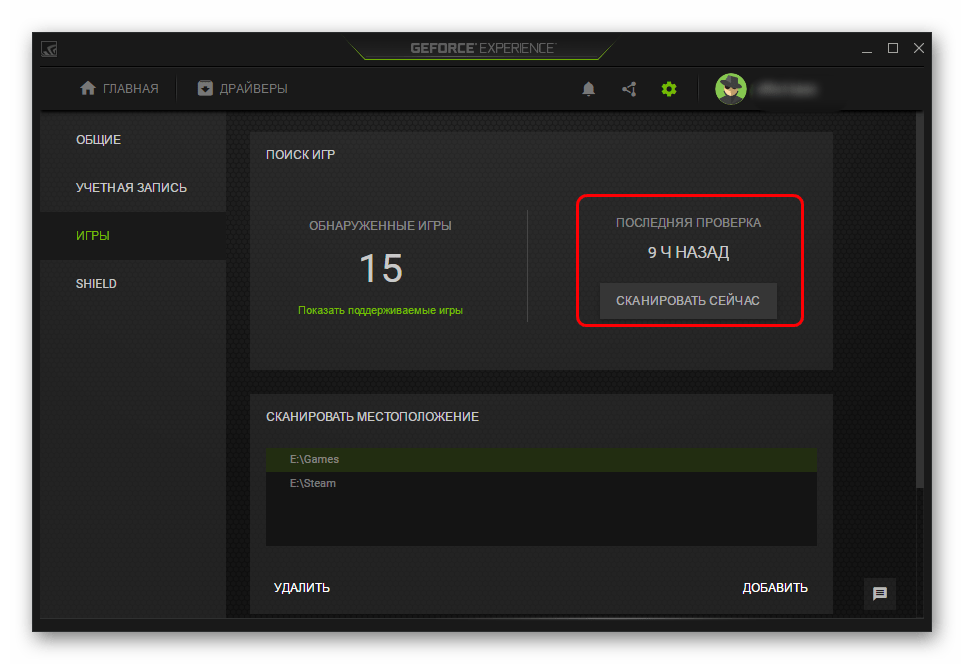The width and height of the screenshot is (964, 664).
Task: Select the Общие settings section
Action: [x=98, y=139]
